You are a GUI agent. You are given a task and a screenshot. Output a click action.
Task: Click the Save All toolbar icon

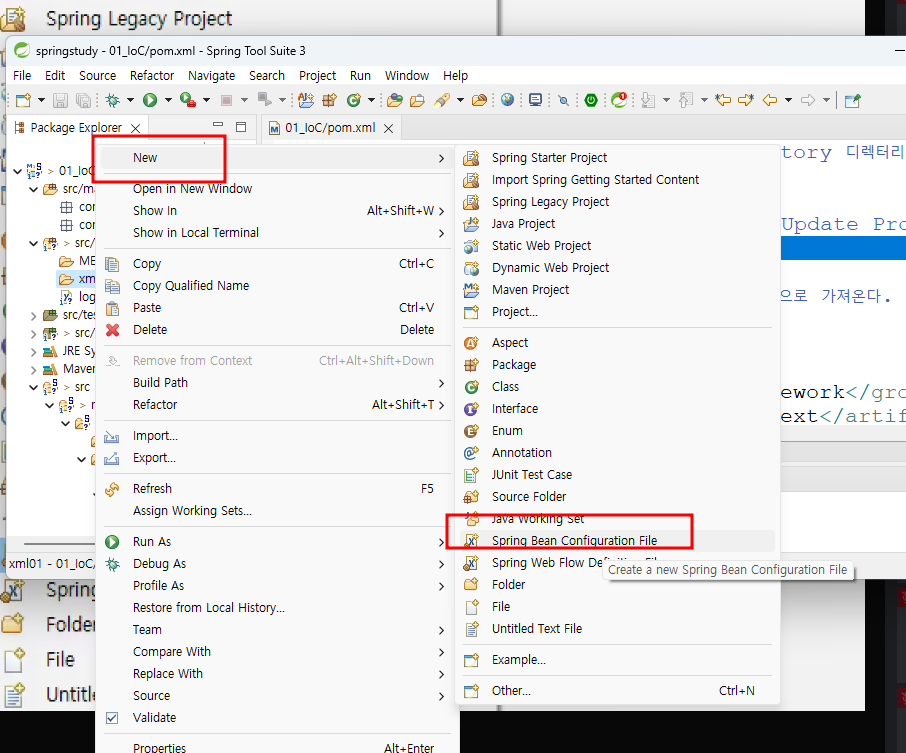click(84, 101)
